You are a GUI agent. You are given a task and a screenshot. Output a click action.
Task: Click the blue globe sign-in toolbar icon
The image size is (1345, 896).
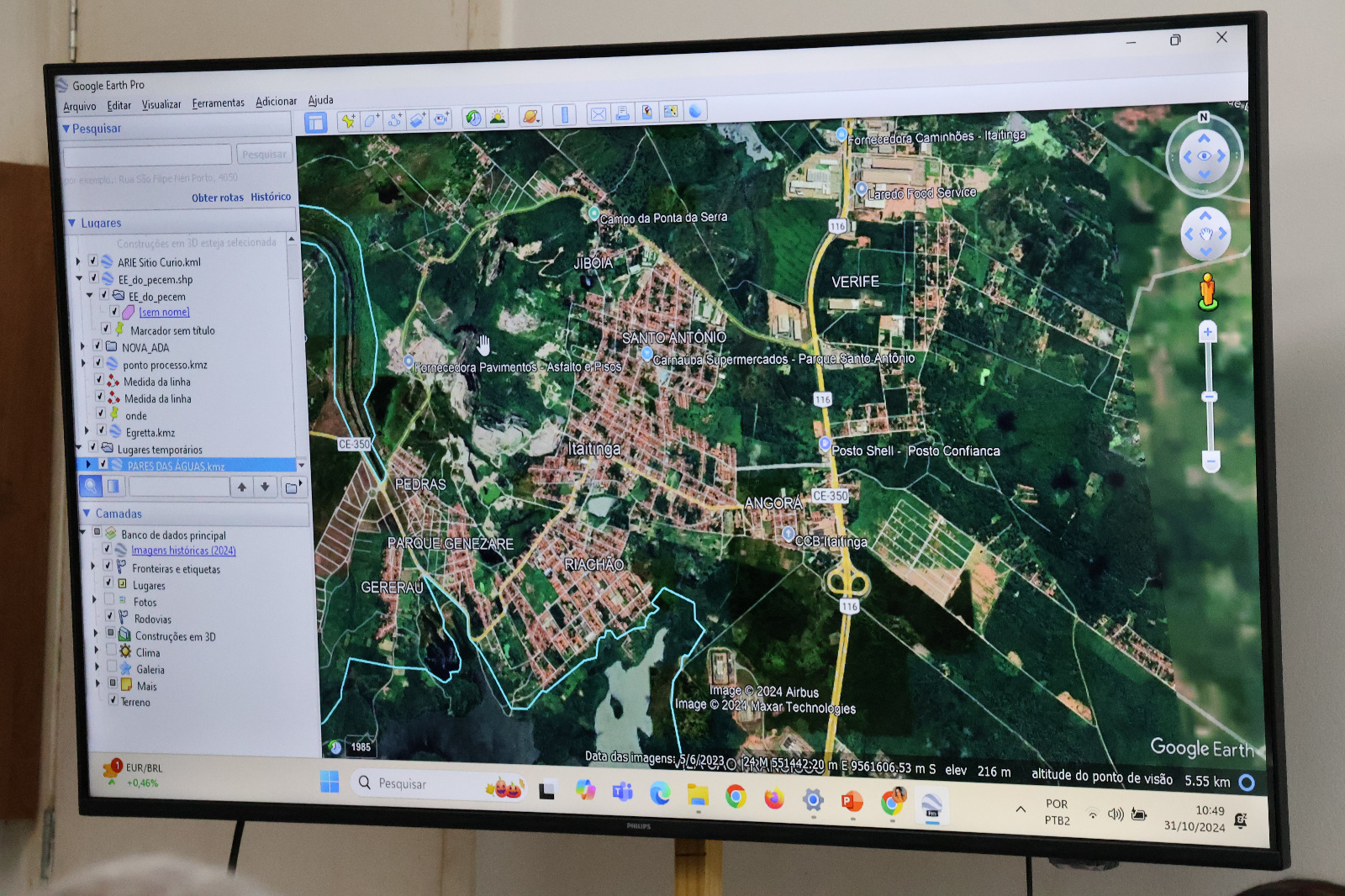[695, 111]
